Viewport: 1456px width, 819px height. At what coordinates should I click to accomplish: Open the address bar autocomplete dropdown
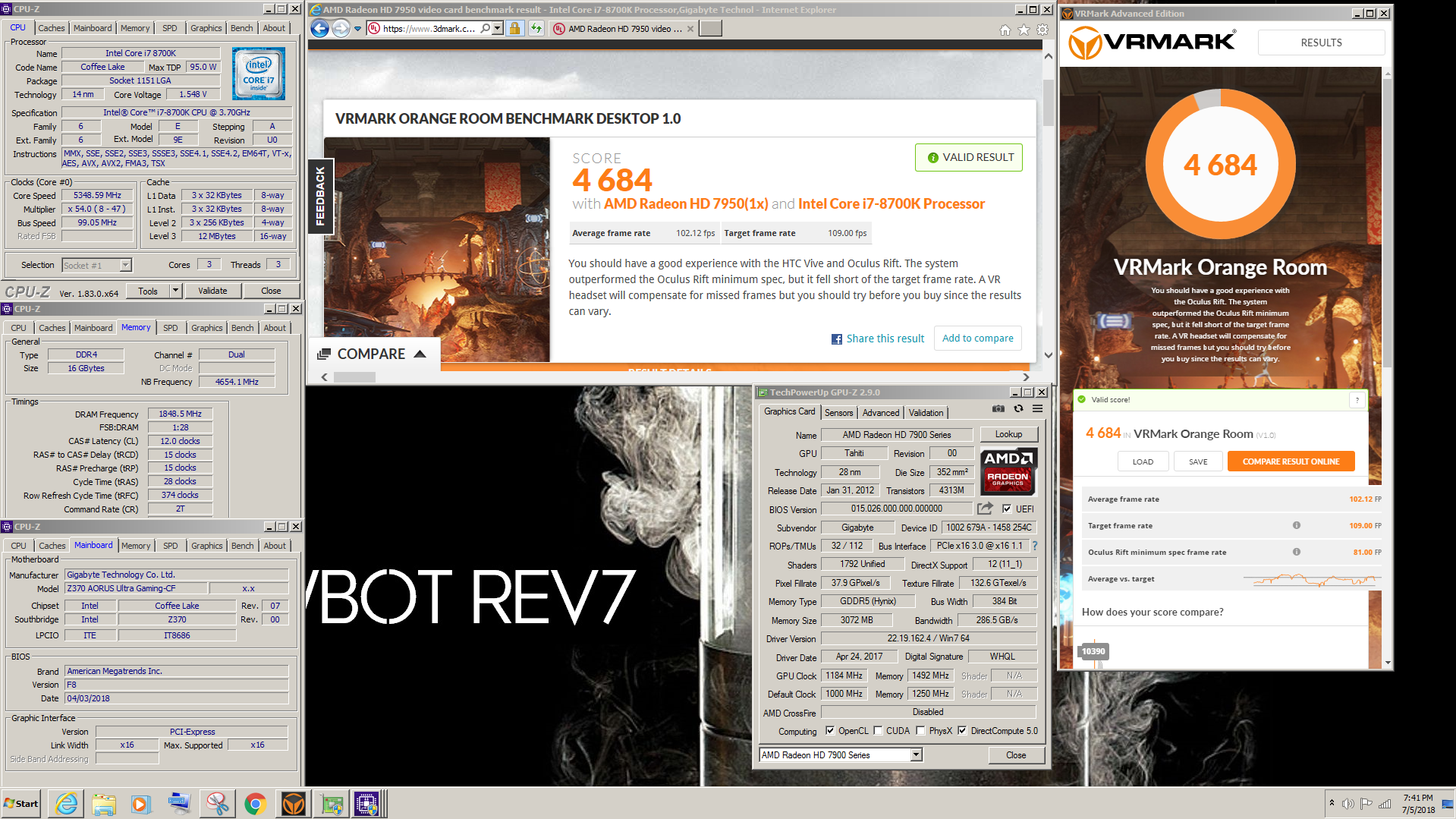tap(497, 29)
